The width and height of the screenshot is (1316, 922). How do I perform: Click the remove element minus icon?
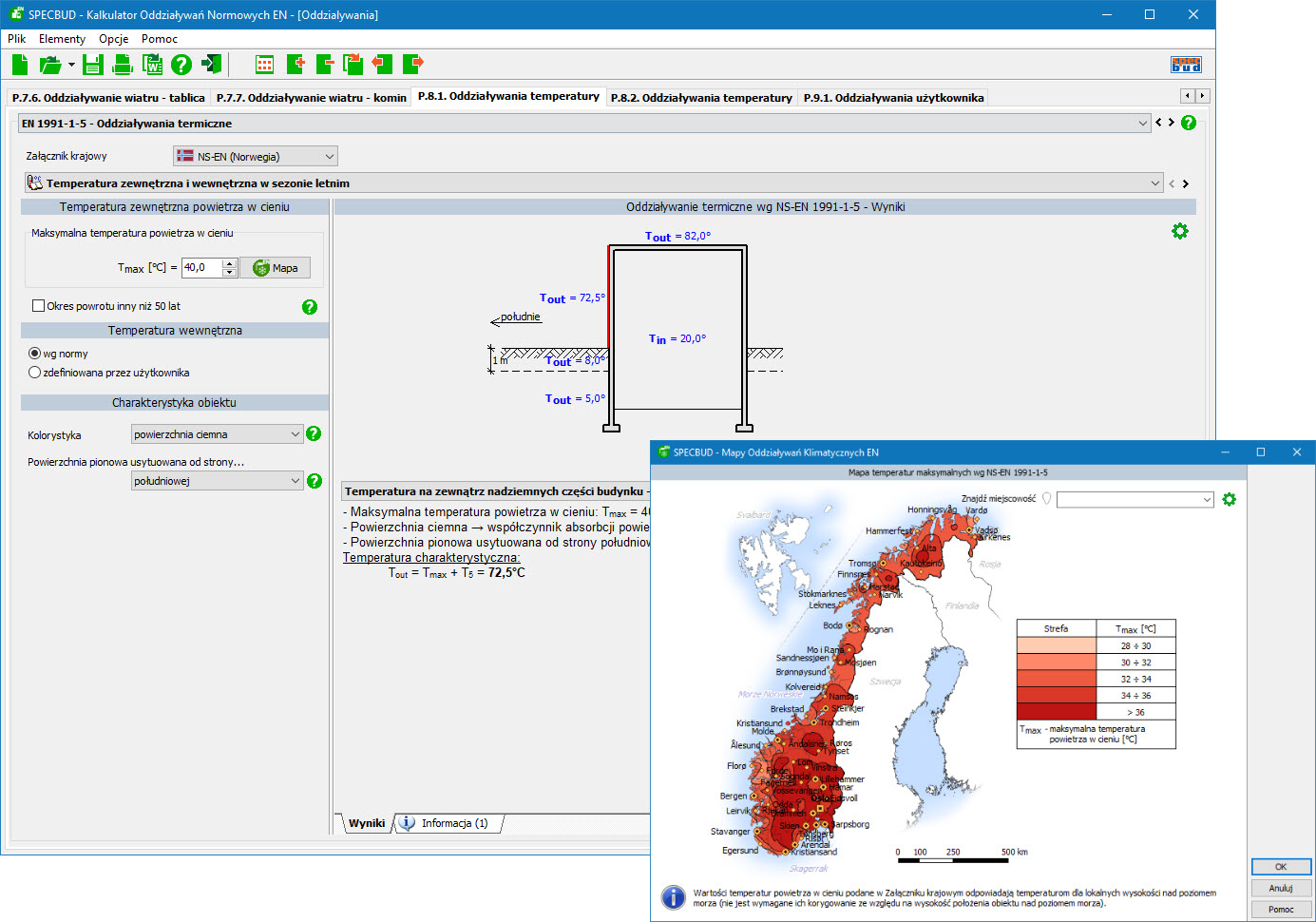[x=325, y=65]
